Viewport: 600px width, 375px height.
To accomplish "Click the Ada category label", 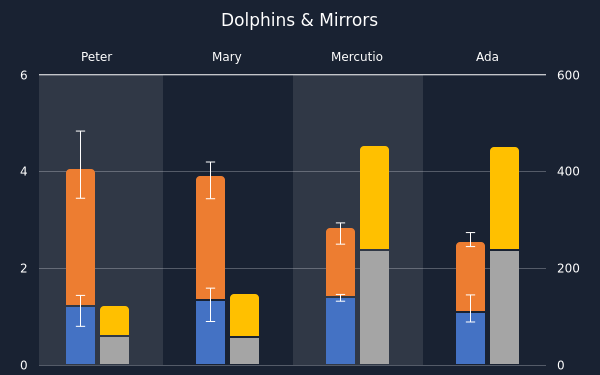I will pyautogui.click(x=487, y=57).
